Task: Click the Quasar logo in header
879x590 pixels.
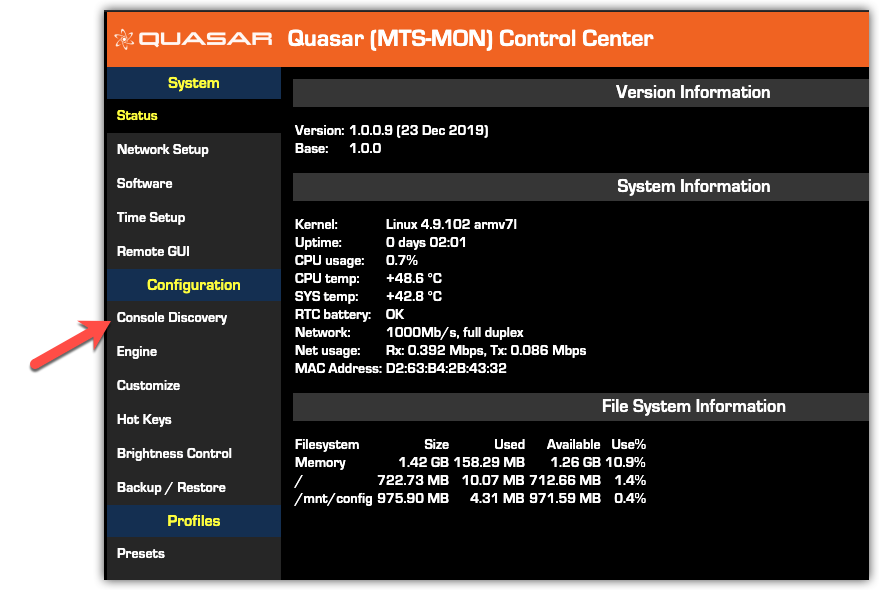Action: [193, 39]
